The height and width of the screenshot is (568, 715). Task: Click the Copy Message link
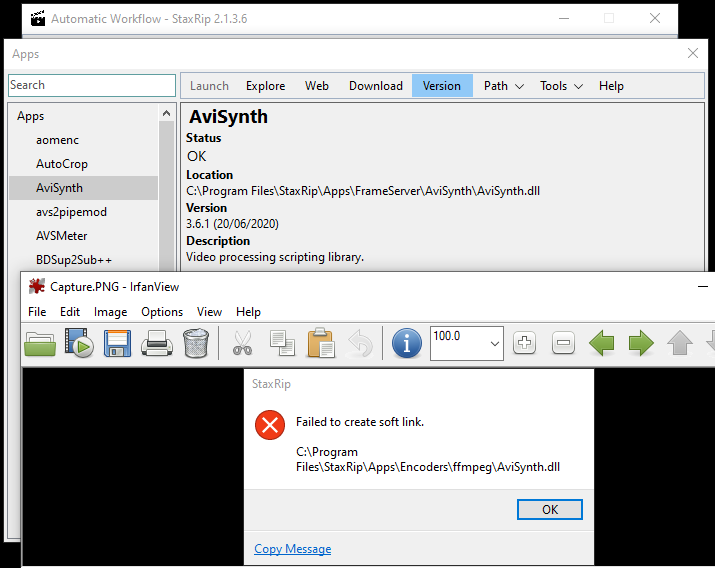click(x=292, y=549)
